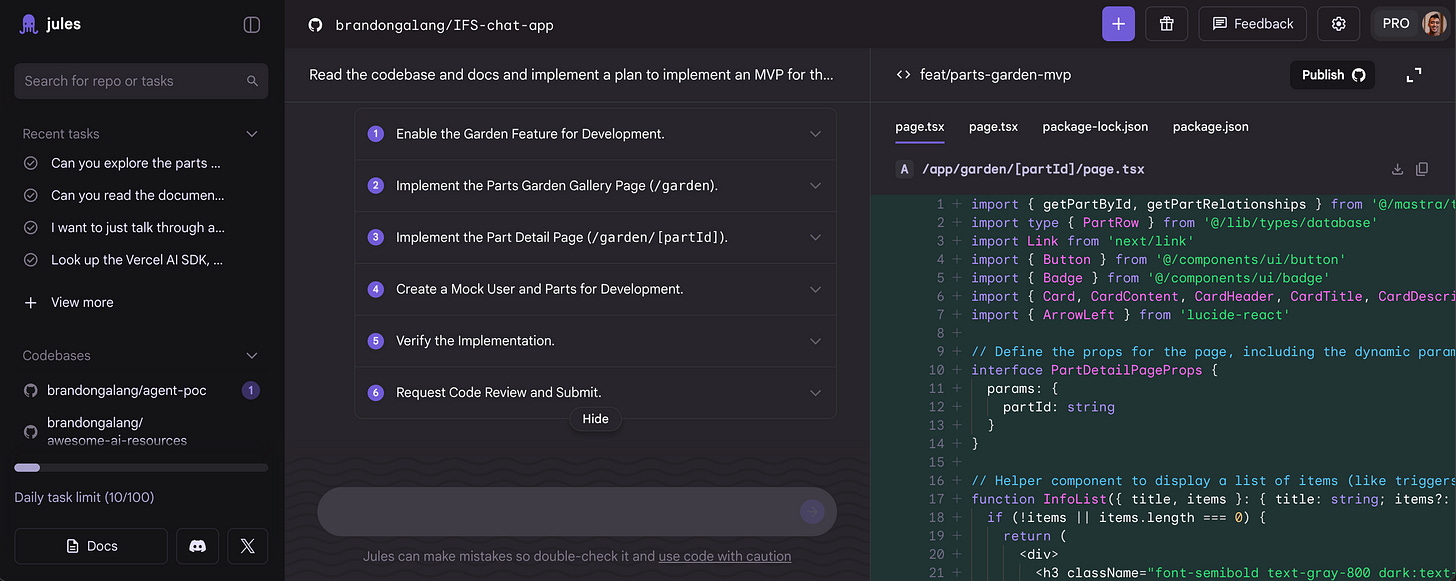Click the badge showing 1 on agent-poc
This screenshot has height=581, width=1456.
point(251,391)
